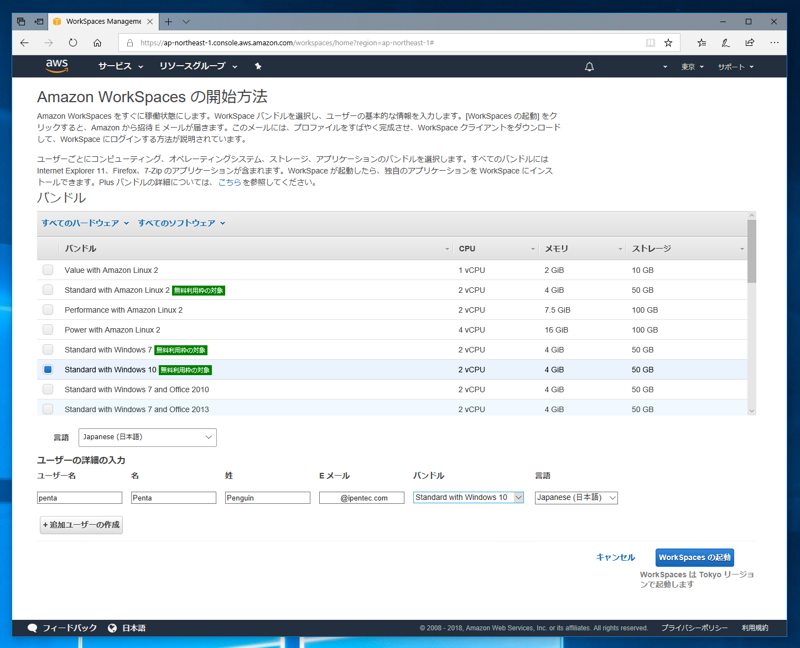Refresh the page with reload icon
This screenshot has width=800, height=648.
coord(73,43)
